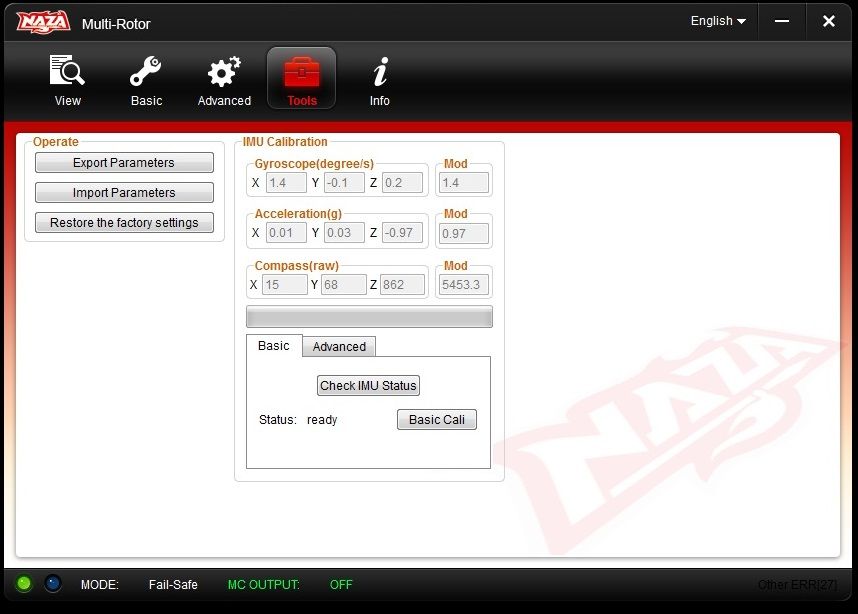Image resolution: width=858 pixels, height=614 pixels.
Task: Click Import Parameters button
Action: pos(124,193)
